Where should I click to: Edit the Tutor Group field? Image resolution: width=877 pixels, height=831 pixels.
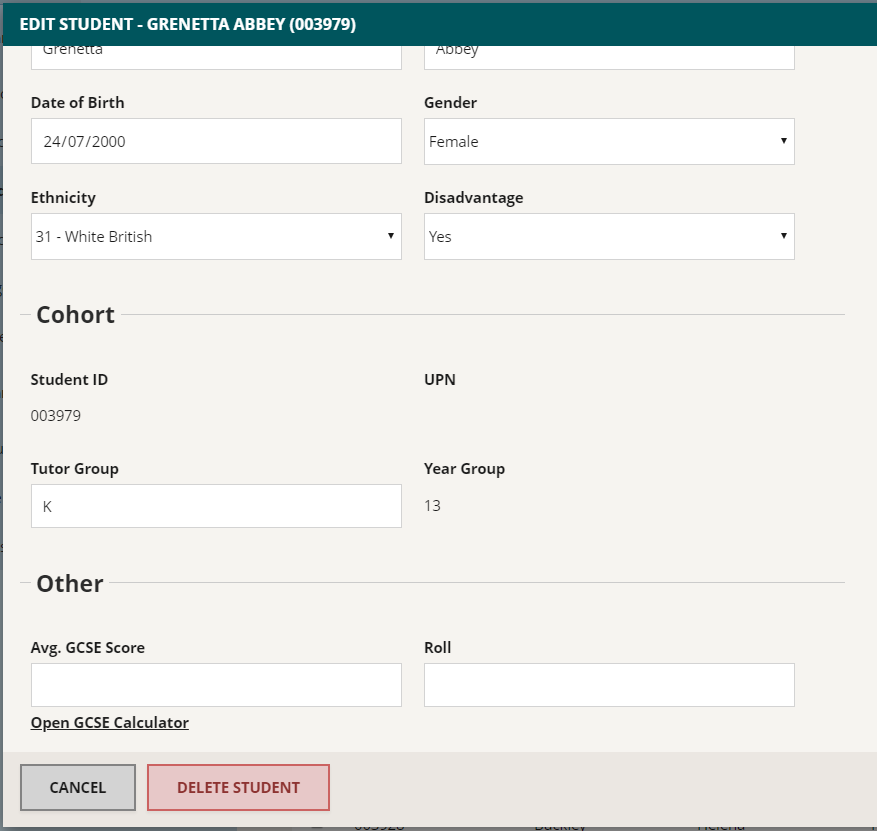pyautogui.click(x=216, y=506)
